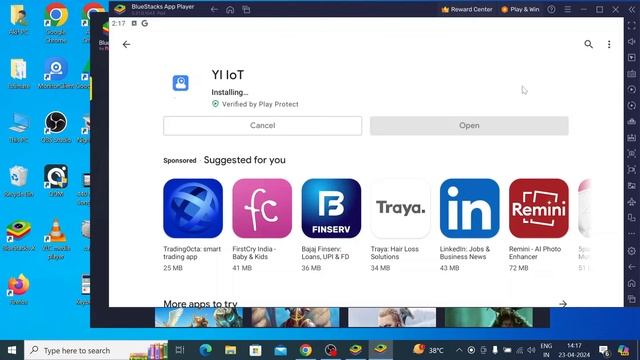Click the 38°C weather widget

[x=428, y=350]
